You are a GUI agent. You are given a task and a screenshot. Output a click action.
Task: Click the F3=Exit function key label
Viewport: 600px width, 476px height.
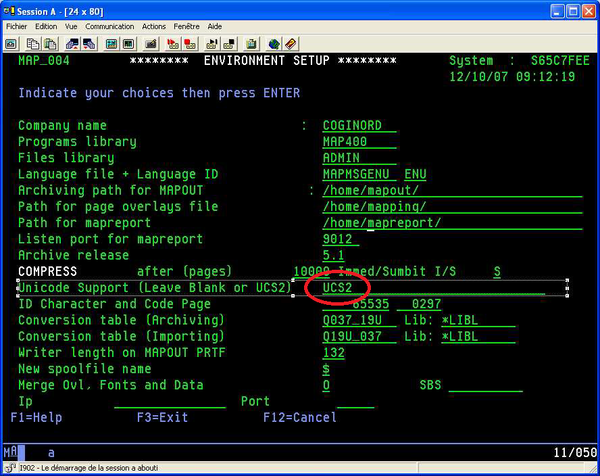[162, 417]
